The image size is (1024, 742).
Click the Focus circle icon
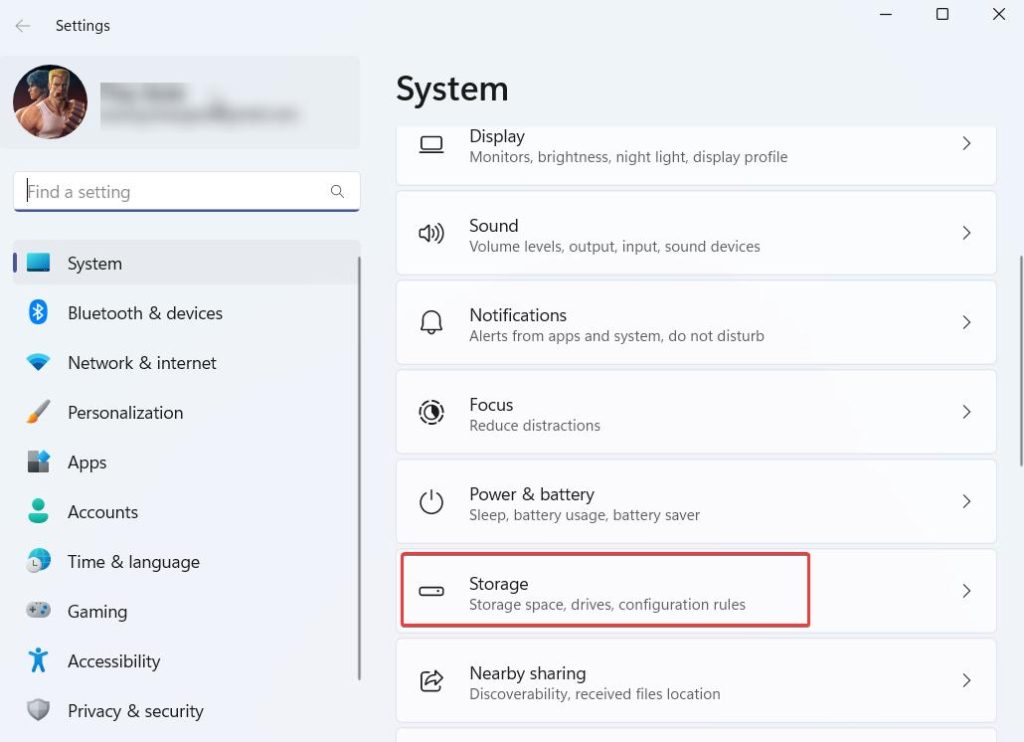click(x=431, y=412)
